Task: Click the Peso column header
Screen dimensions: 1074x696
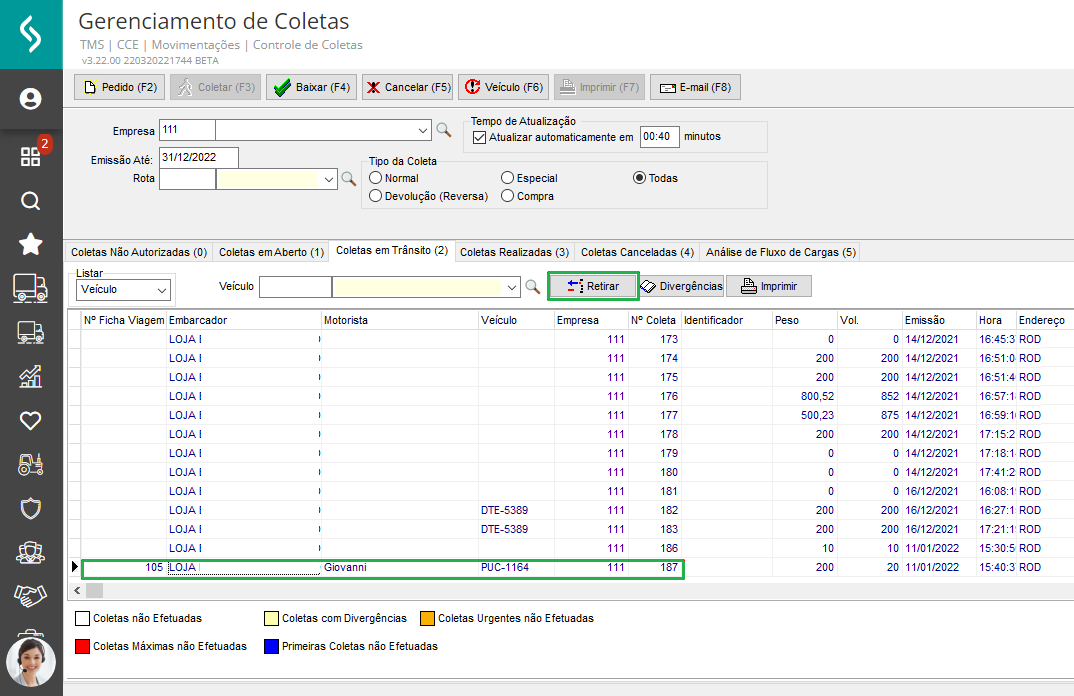Action: click(x=804, y=320)
